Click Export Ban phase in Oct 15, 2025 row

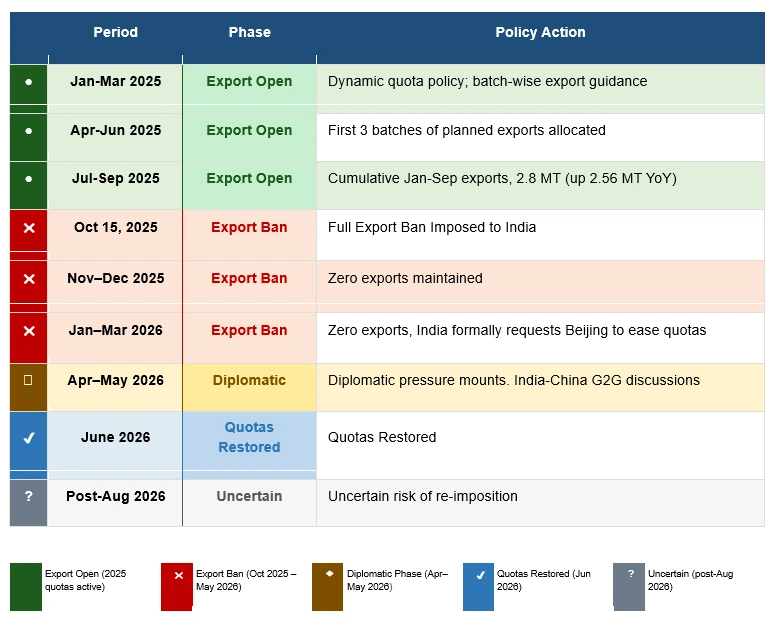click(x=249, y=234)
